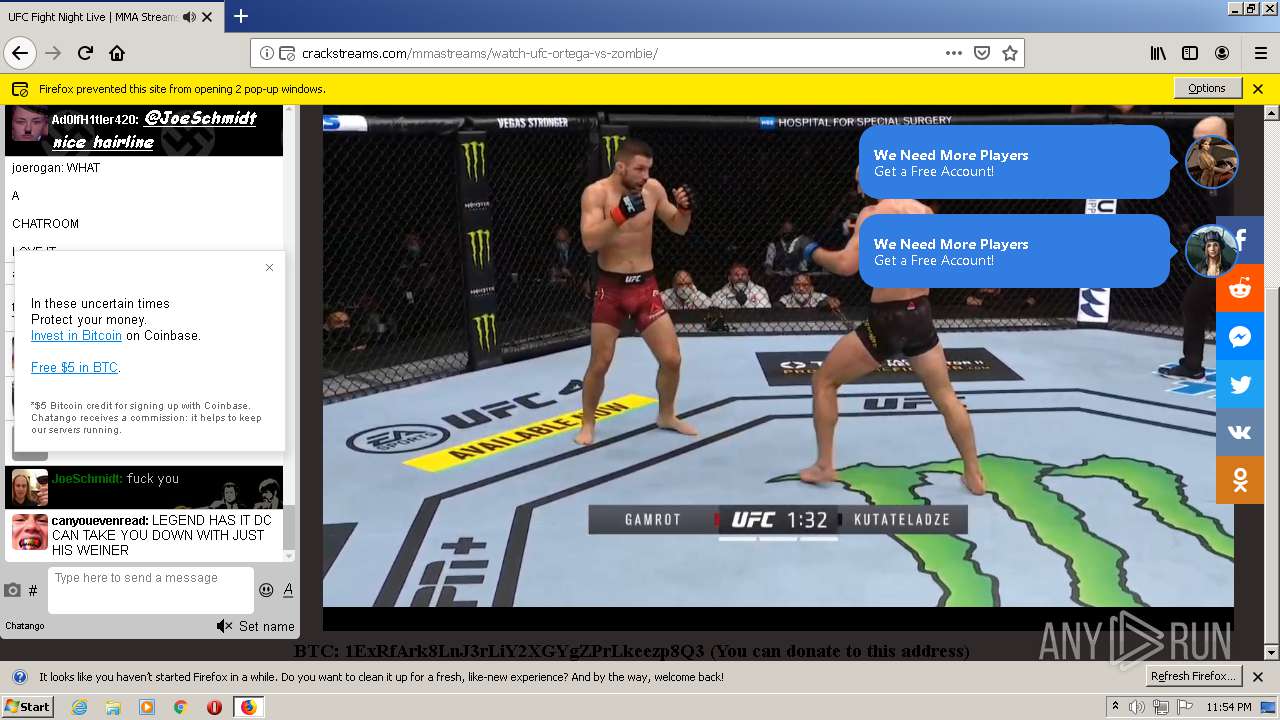This screenshot has height=720, width=1280.
Task: Share stream on Twitter
Action: (1240, 384)
